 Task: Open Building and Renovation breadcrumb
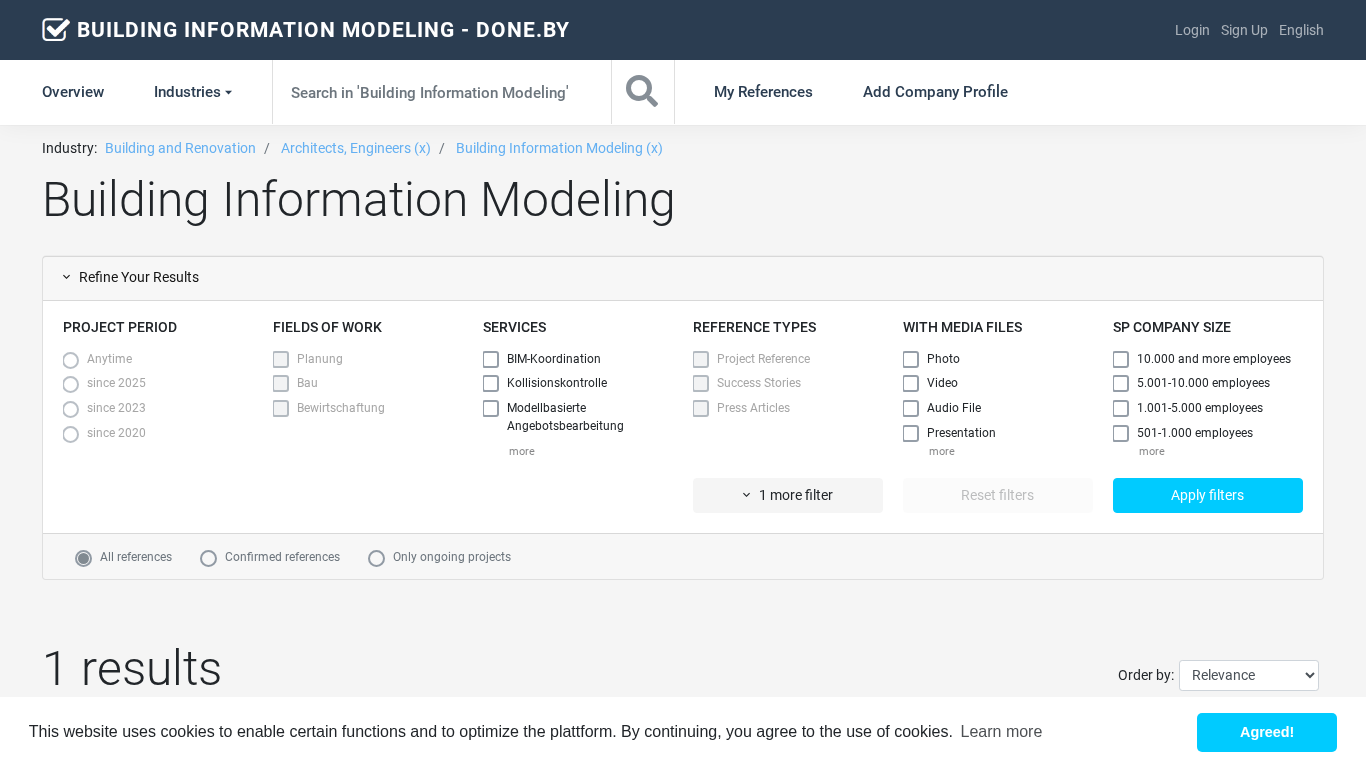[x=180, y=148]
